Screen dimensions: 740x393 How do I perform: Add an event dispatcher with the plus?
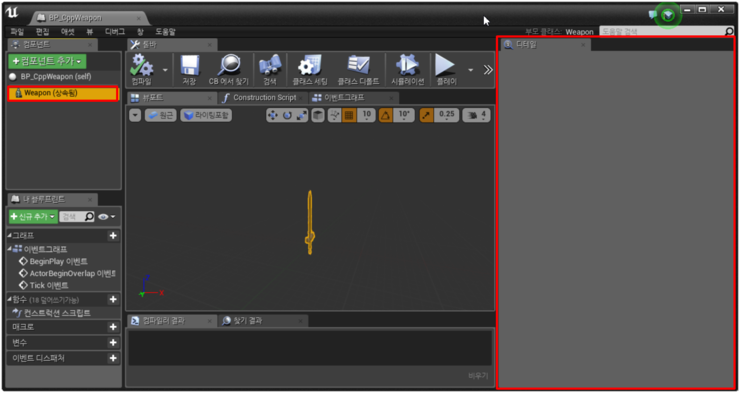tap(113, 358)
